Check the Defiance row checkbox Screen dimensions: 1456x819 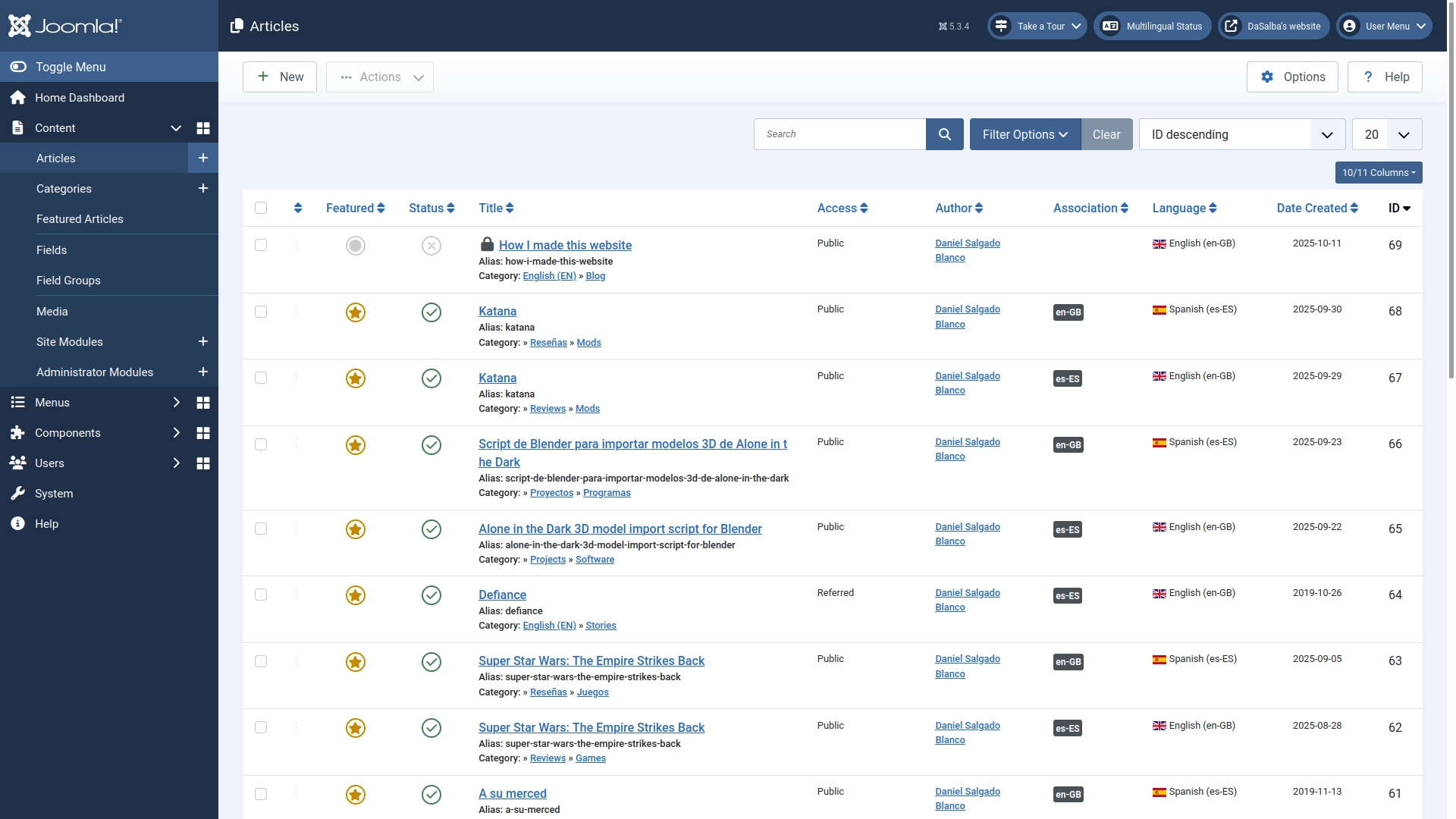261,595
